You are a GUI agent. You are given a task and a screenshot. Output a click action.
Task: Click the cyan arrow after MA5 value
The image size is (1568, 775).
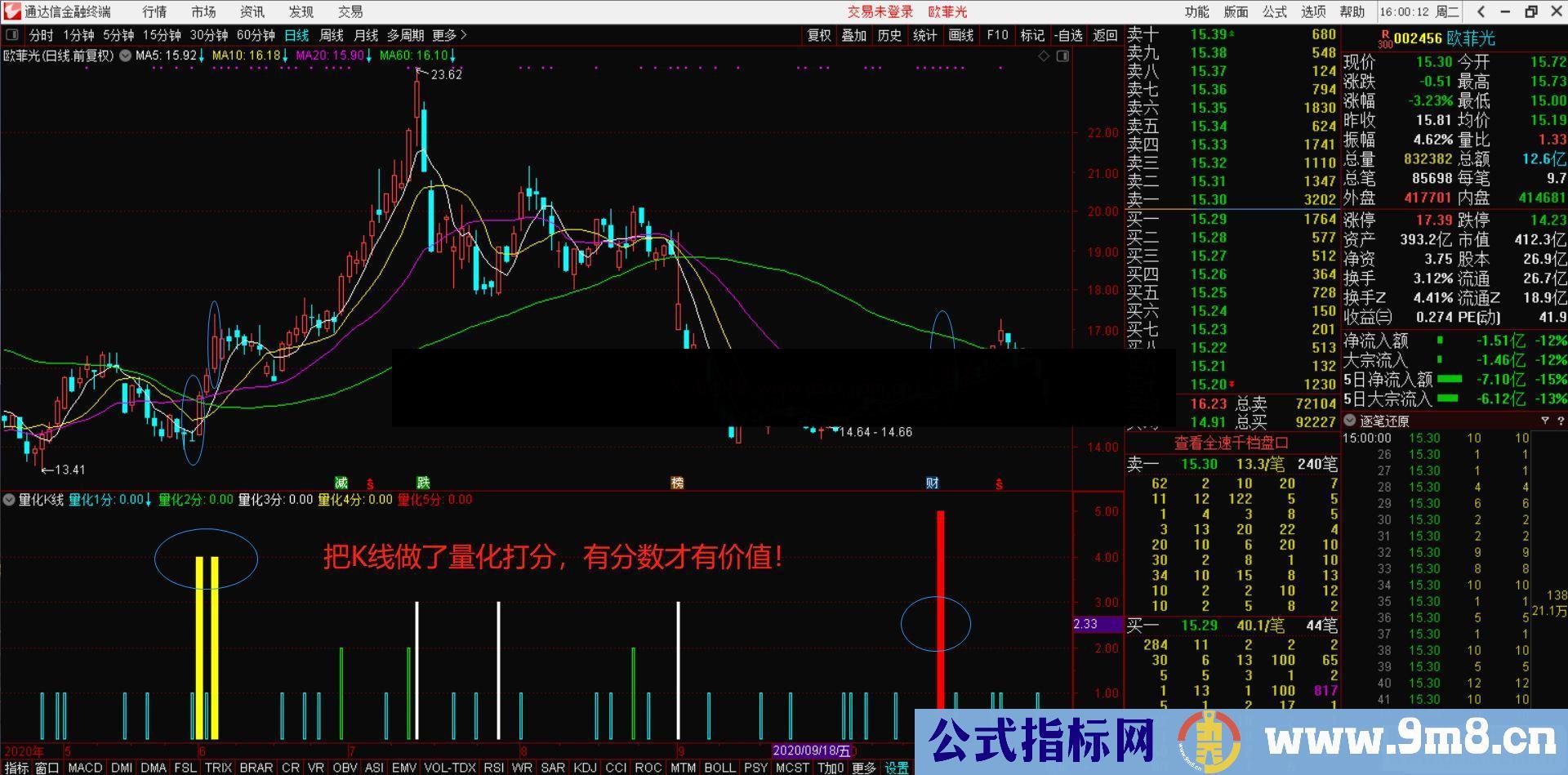(x=202, y=56)
